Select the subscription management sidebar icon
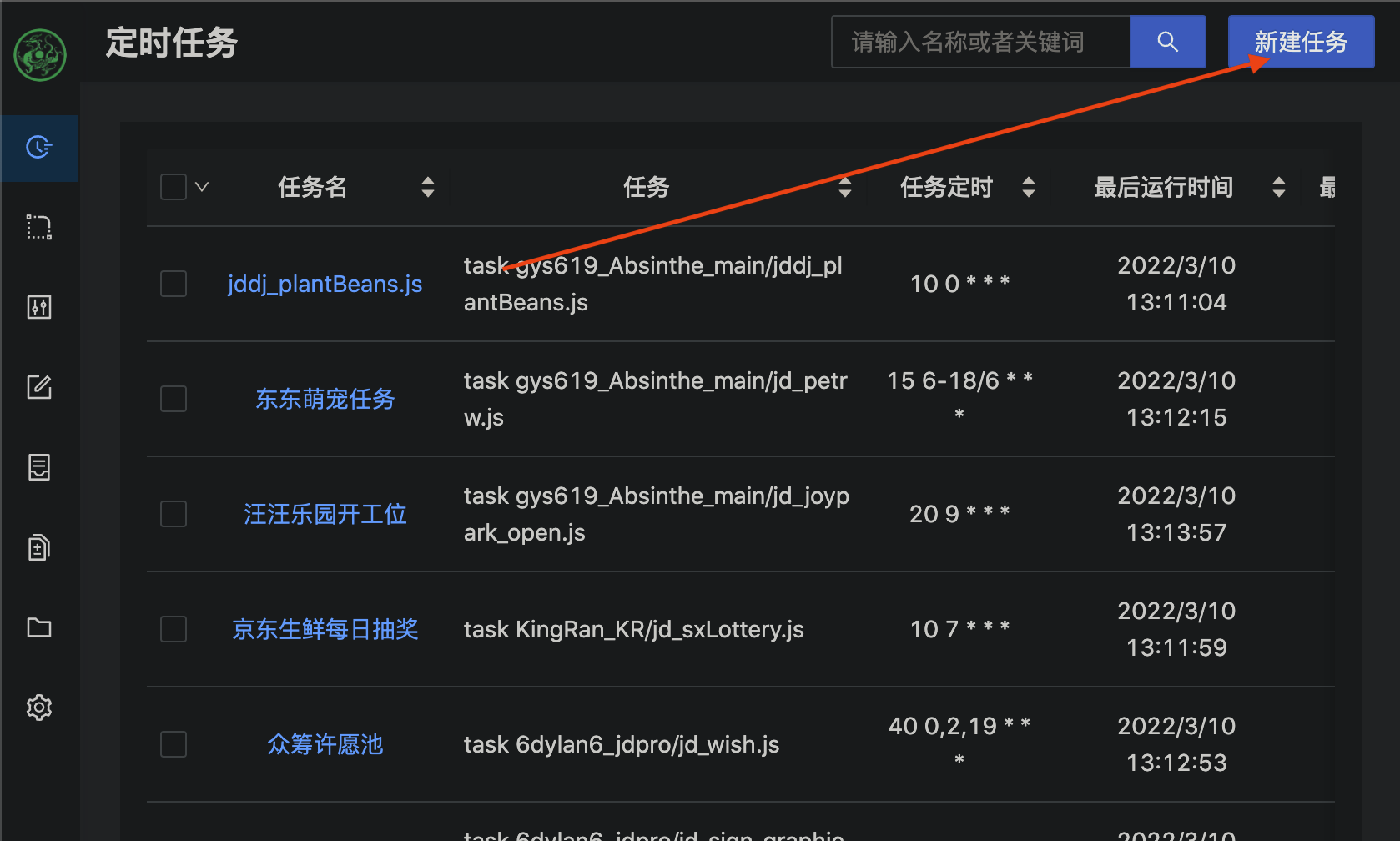This screenshot has height=841, width=1400. pos(38,226)
